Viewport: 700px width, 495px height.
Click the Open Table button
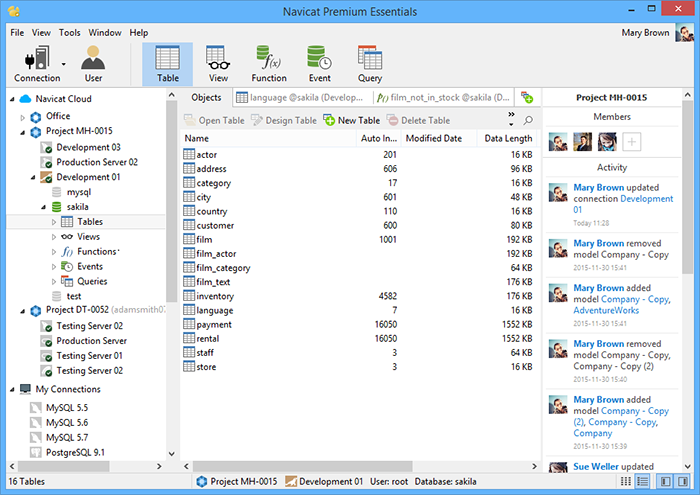[x=214, y=120]
